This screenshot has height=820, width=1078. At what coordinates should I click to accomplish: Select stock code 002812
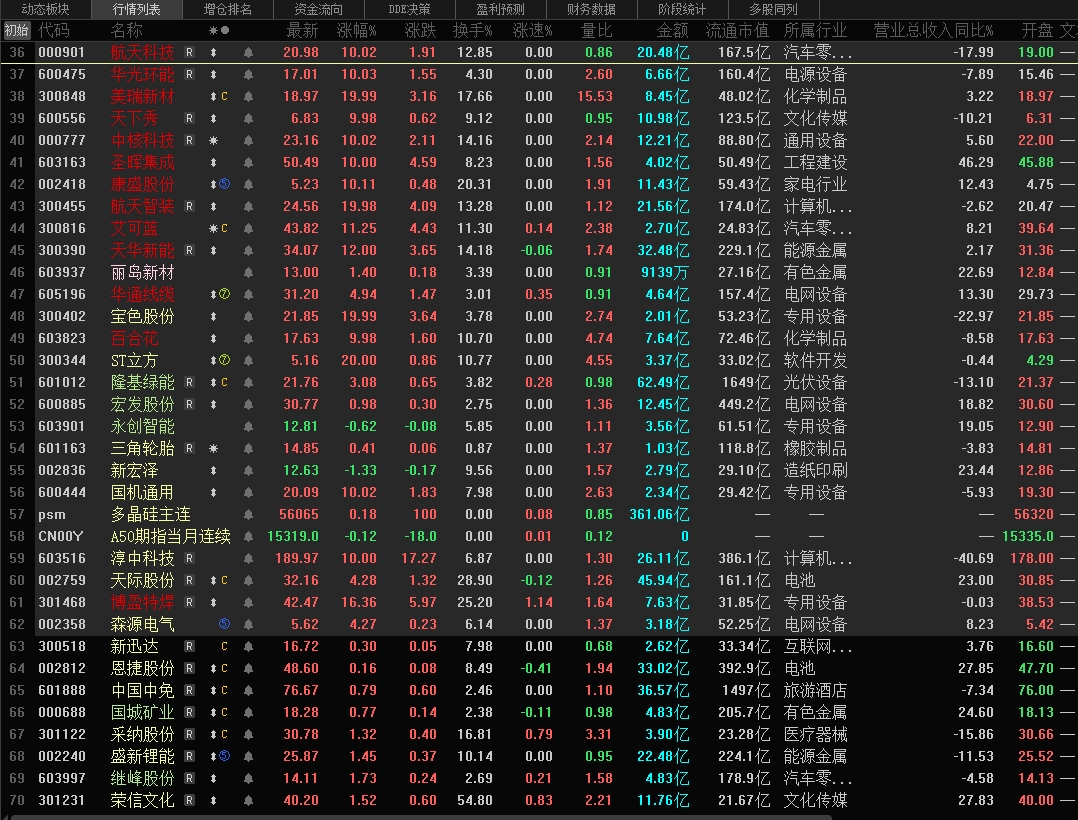coord(62,668)
